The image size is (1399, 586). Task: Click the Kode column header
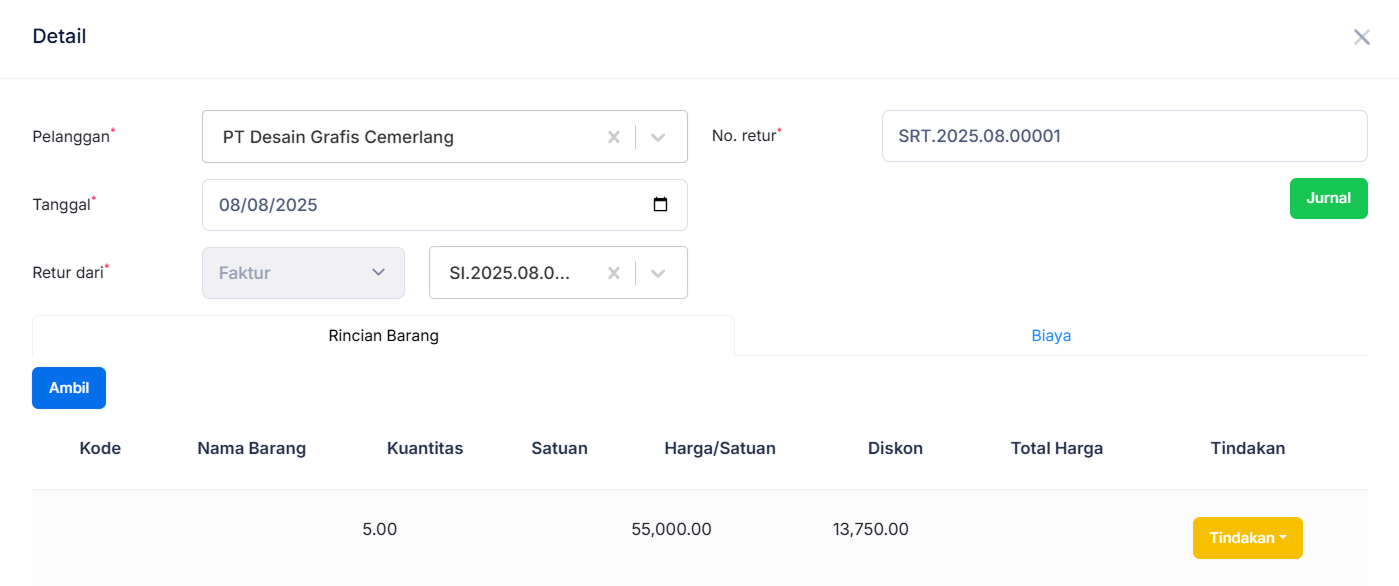coord(100,448)
